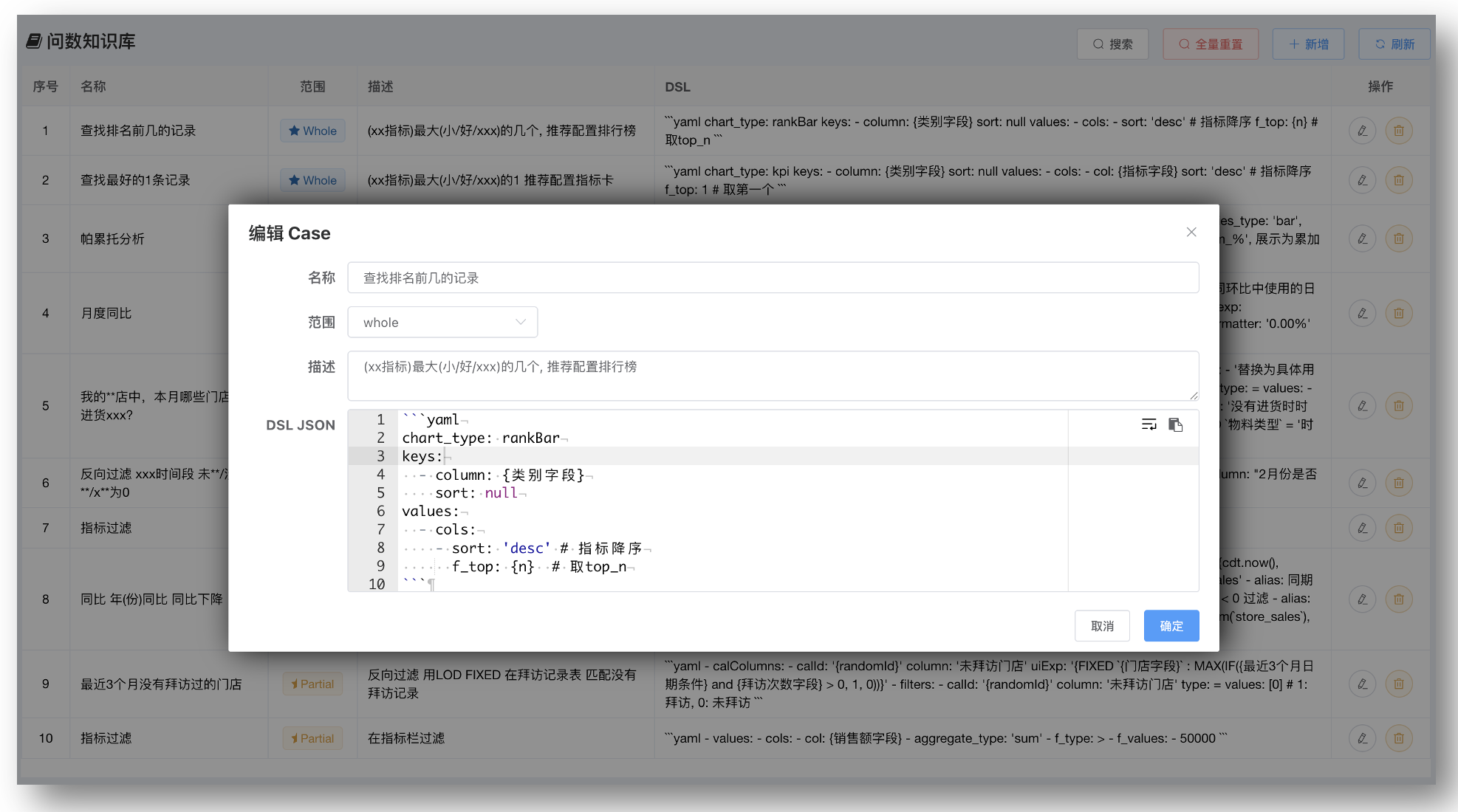Click edit icon for 月度同比 row
Image resolution: width=1458 pixels, height=812 pixels.
tap(1362, 313)
